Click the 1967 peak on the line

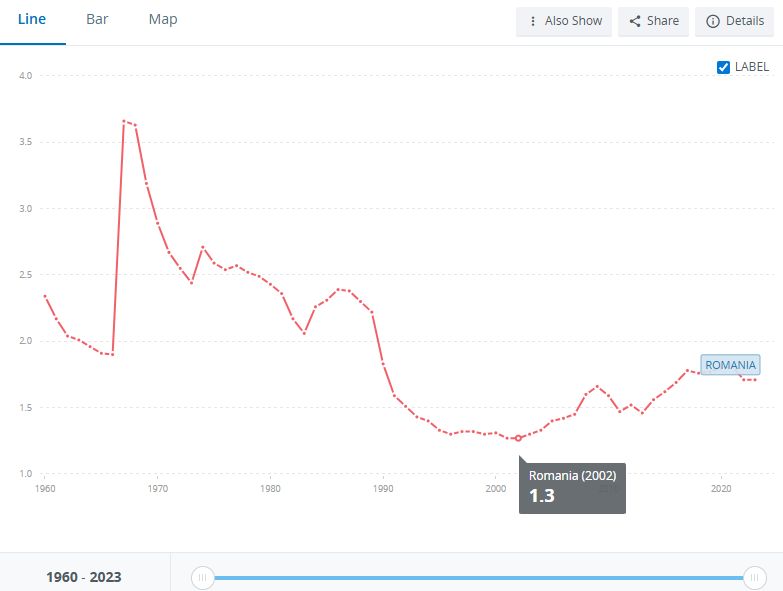(124, 121)
